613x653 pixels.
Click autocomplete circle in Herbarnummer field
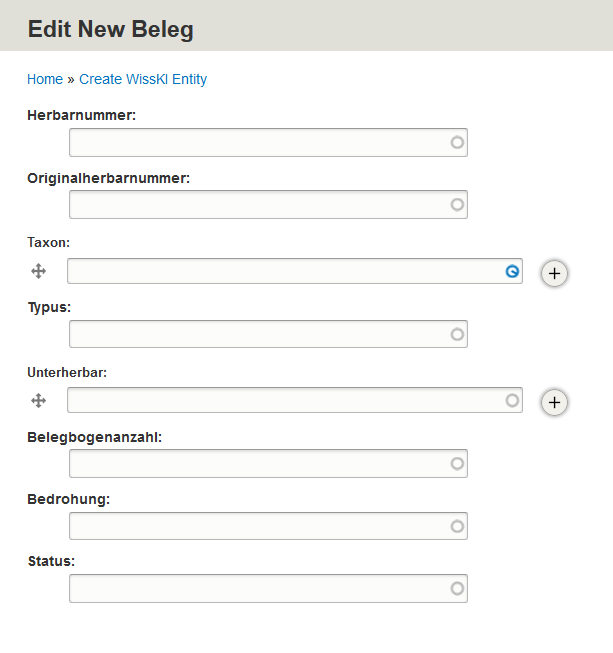(457, 142)
